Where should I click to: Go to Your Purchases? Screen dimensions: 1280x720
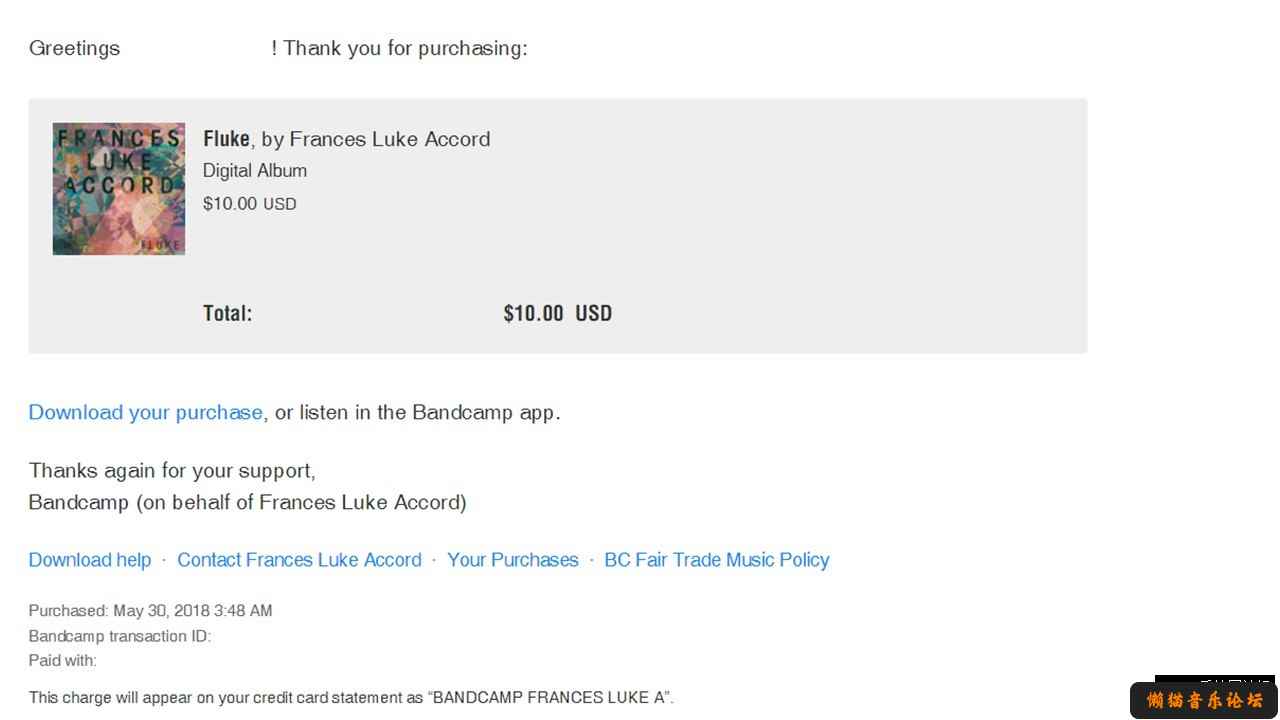(x=513, y=560)
